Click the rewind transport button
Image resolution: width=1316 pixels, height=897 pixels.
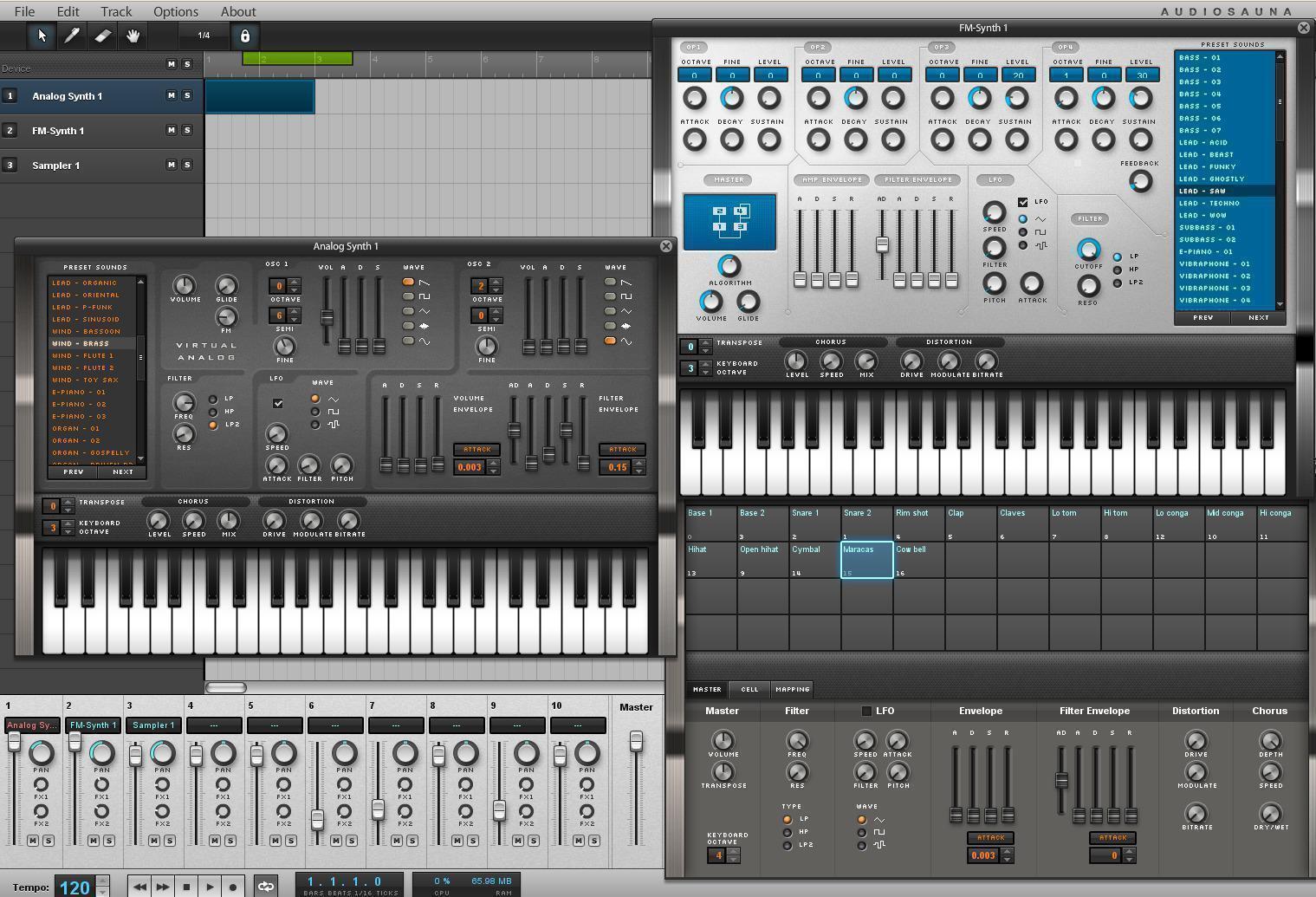point(139,887)
